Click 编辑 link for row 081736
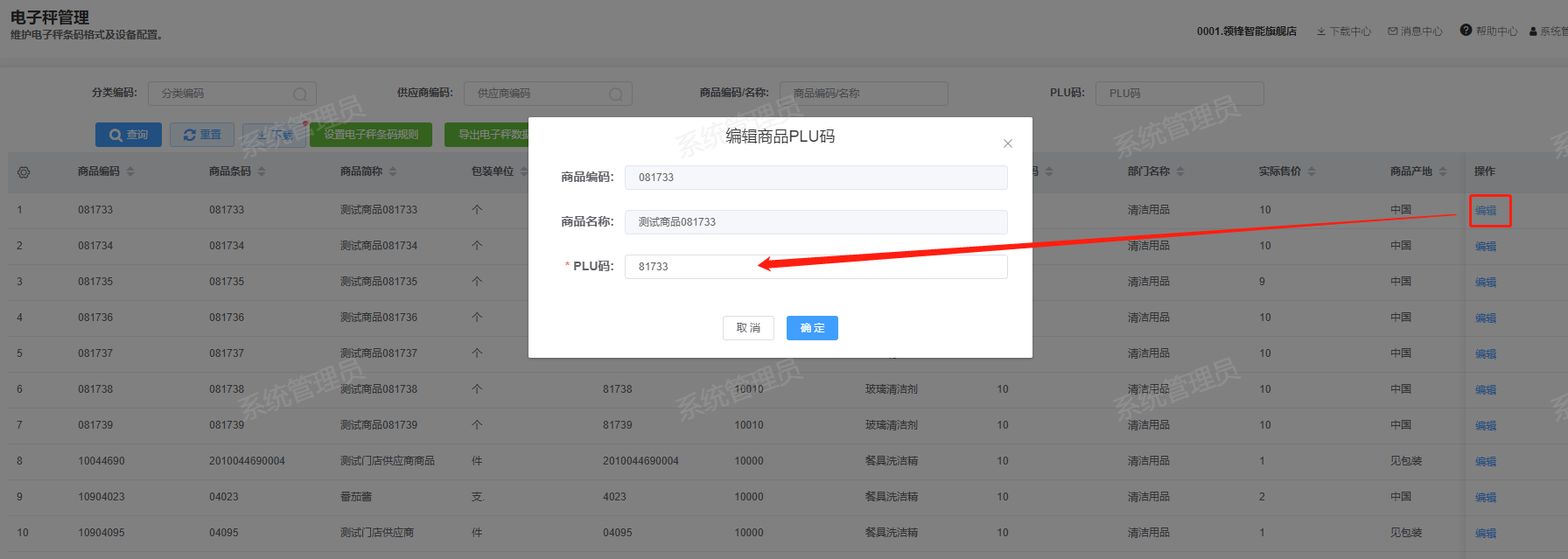This screenshot has width=1568, height=559. coord(1486,318)
